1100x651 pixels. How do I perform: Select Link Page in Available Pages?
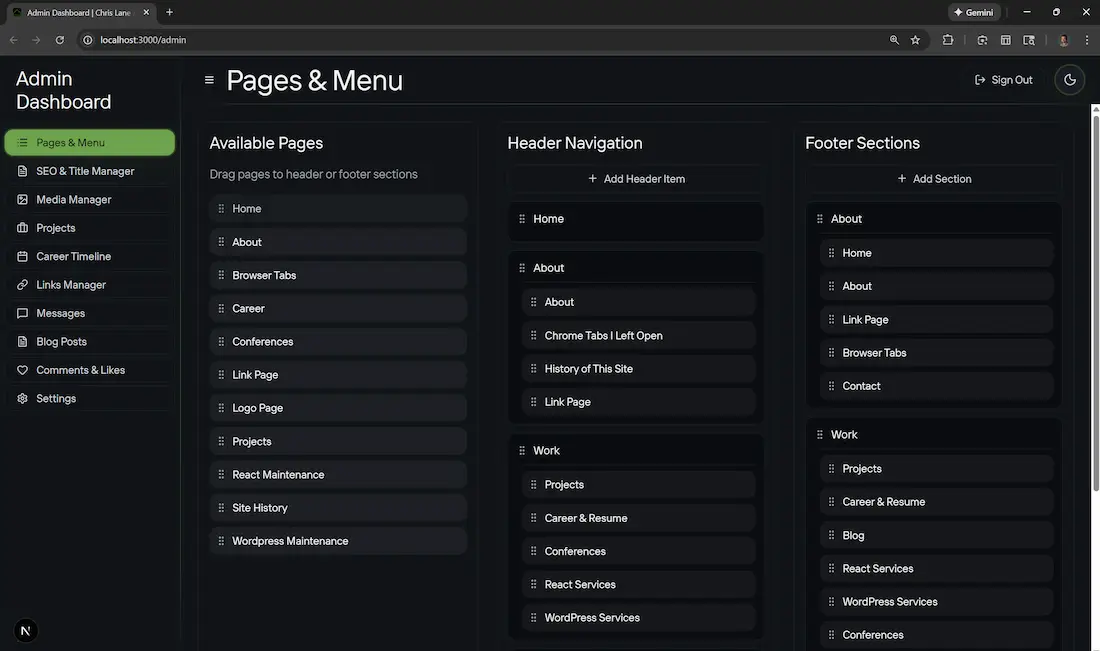[338, 375]
